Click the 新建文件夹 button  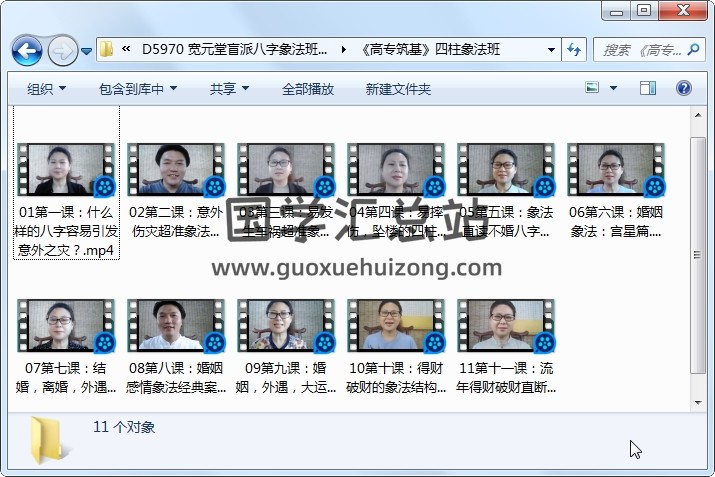(398, 89)
